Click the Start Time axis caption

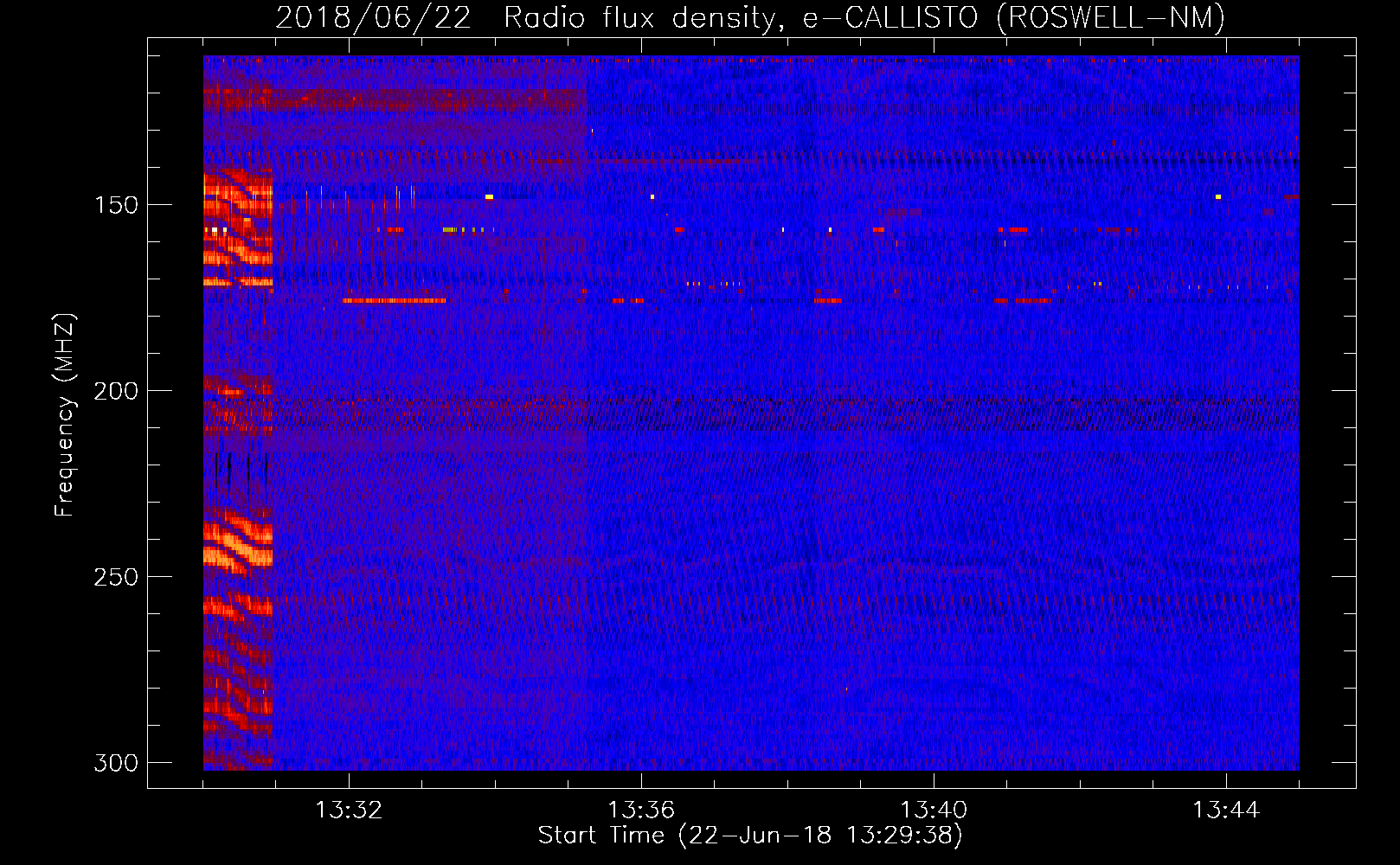click(x=750, y=836)
